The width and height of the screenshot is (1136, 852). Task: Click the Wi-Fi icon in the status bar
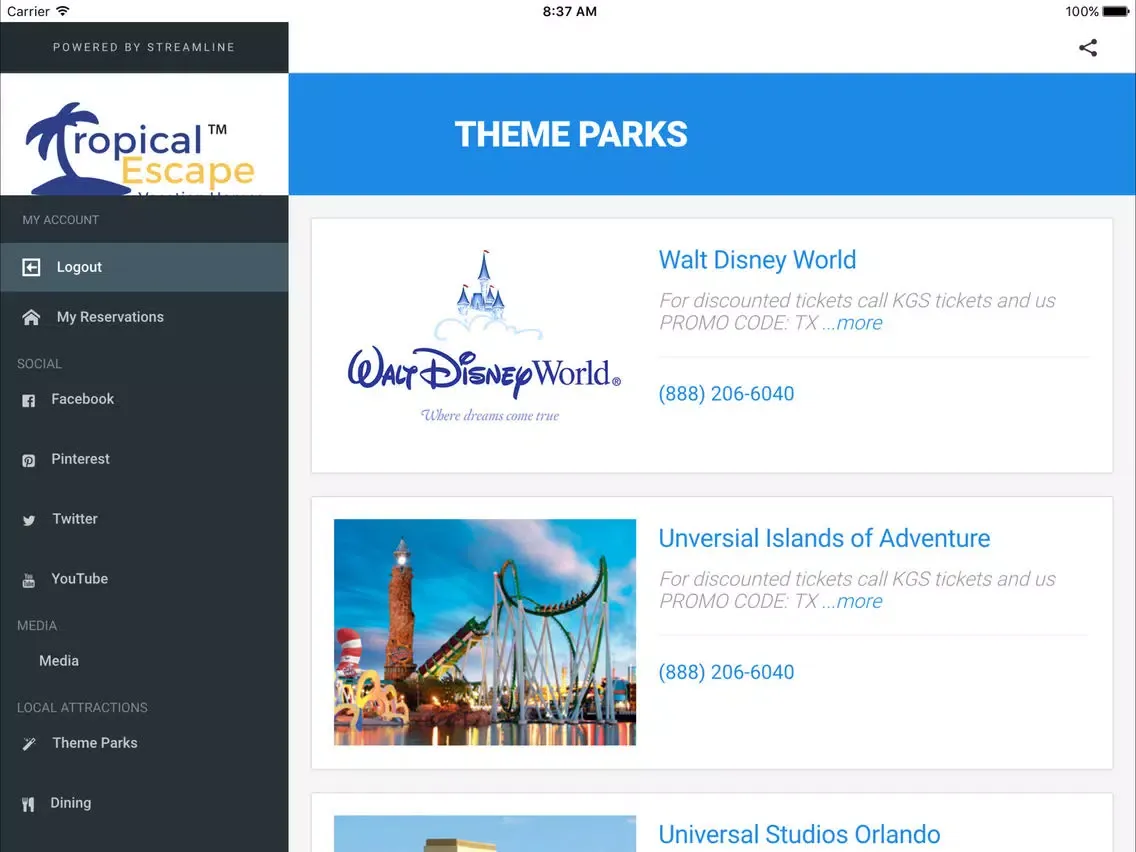63,11
